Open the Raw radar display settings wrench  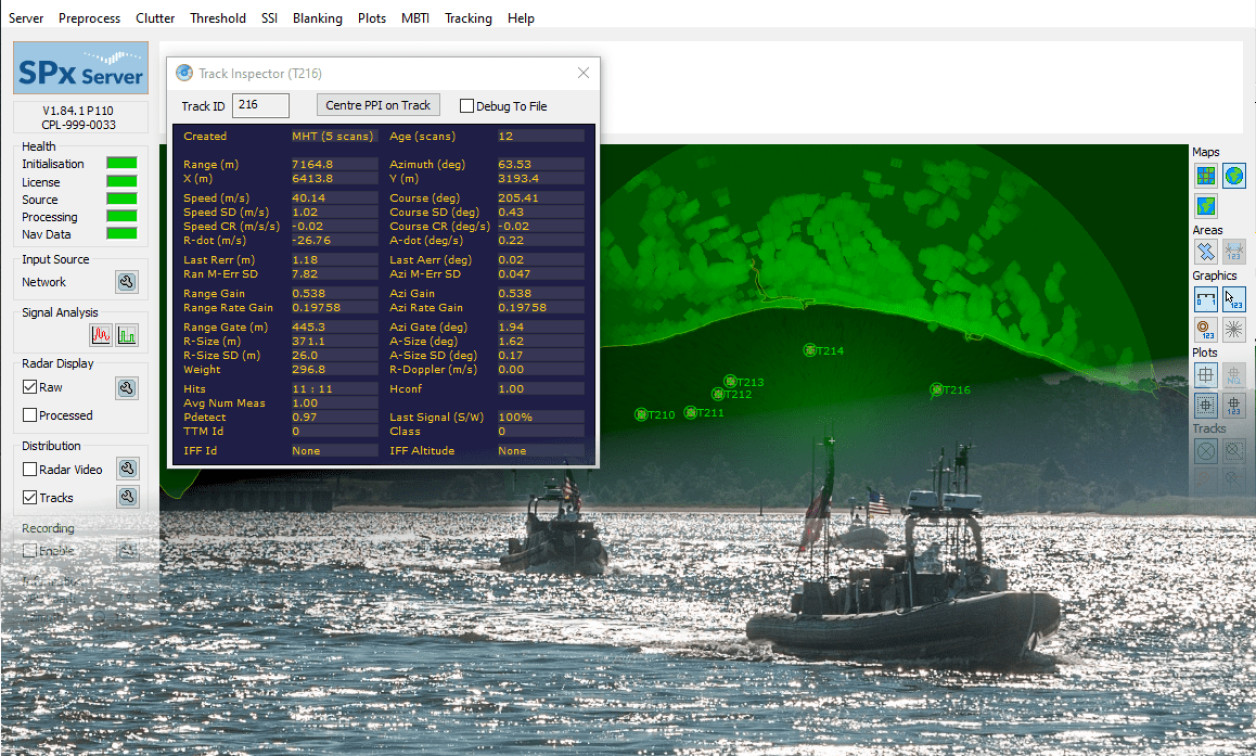point(126,388)
